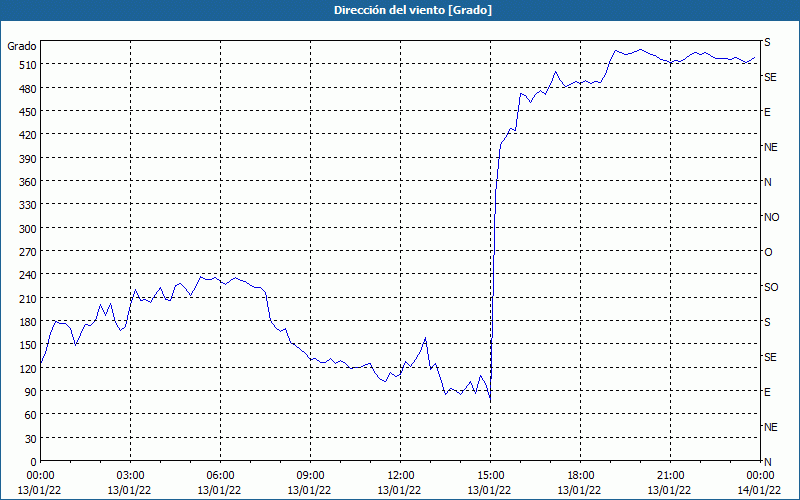Click the 90 y-axis value

tap(31, 392)
